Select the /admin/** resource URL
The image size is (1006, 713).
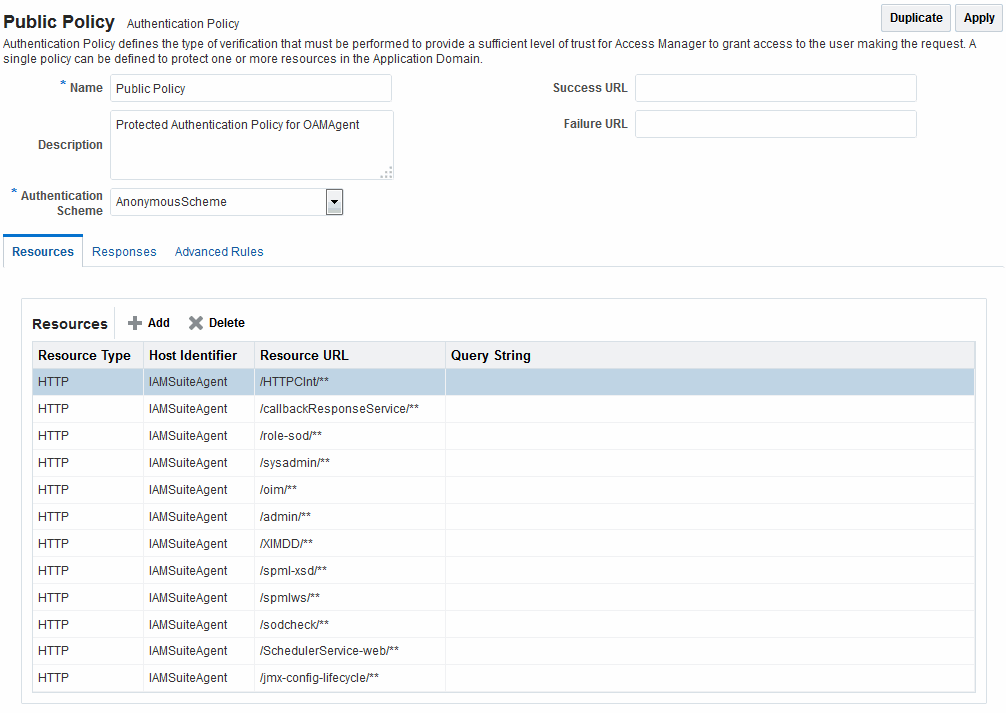click(x=286, y=517)
